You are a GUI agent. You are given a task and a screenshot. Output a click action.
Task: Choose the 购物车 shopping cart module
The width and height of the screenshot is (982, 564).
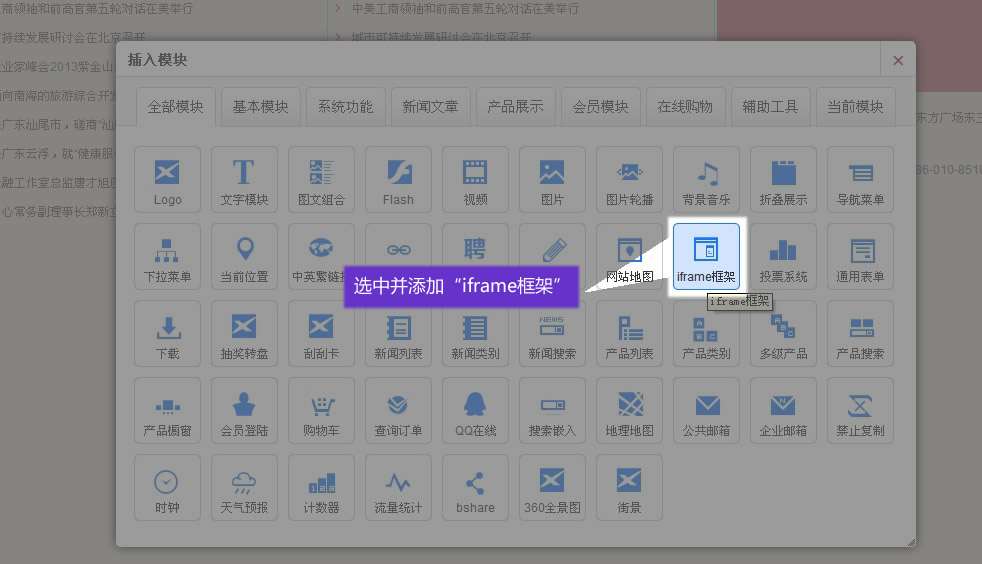(321, 410)
